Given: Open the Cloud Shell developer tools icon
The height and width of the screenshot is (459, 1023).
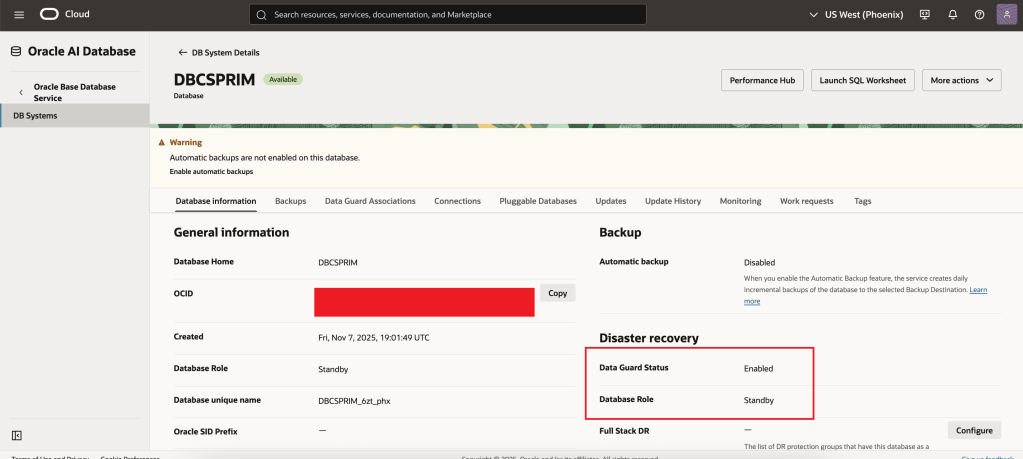Looking at the screenshot, I should pyautogui.click(x=925, y=15).
